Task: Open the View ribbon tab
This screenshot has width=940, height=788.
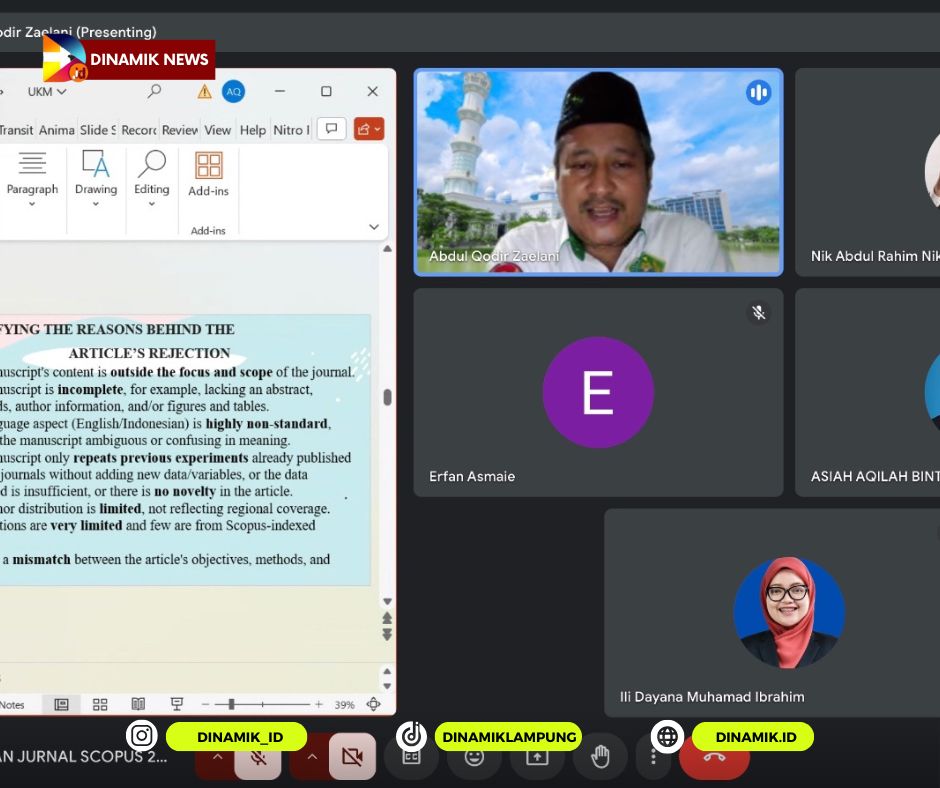Action: [x=218, y=130]
